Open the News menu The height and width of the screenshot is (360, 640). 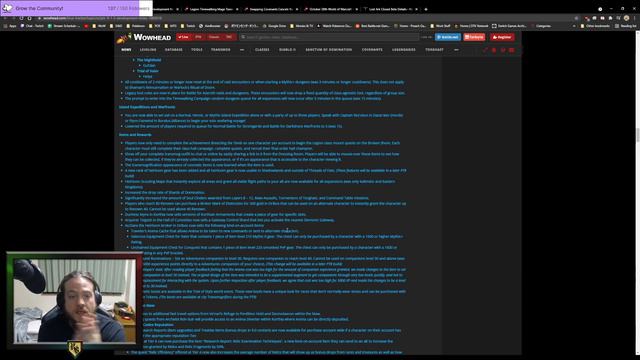pos(126,50)
